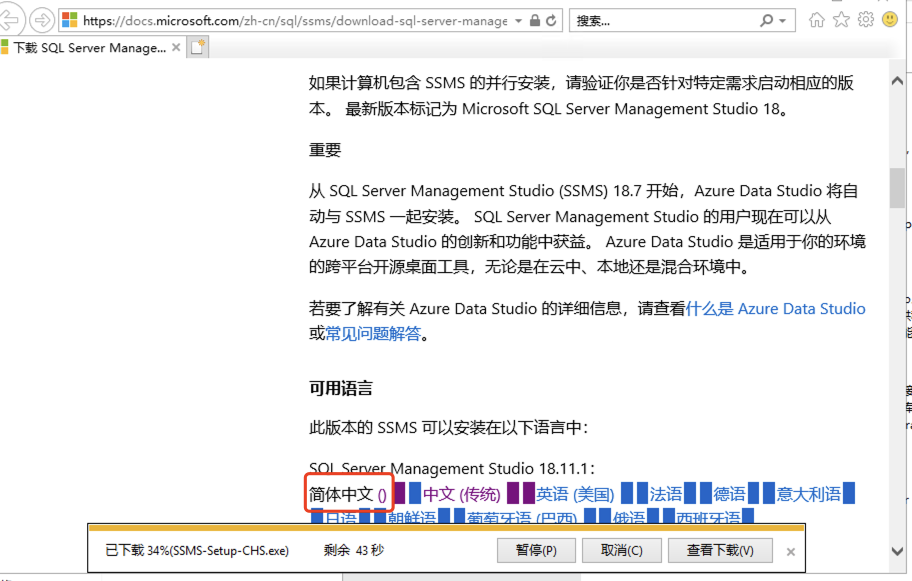Screen dimensions: 912x581
Task: Open the Tools gear icon
Action: [865, 20]
